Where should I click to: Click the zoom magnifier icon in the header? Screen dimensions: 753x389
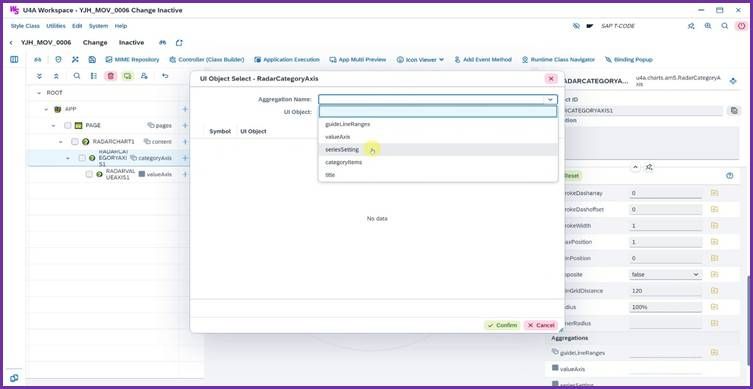coord(708,26)
